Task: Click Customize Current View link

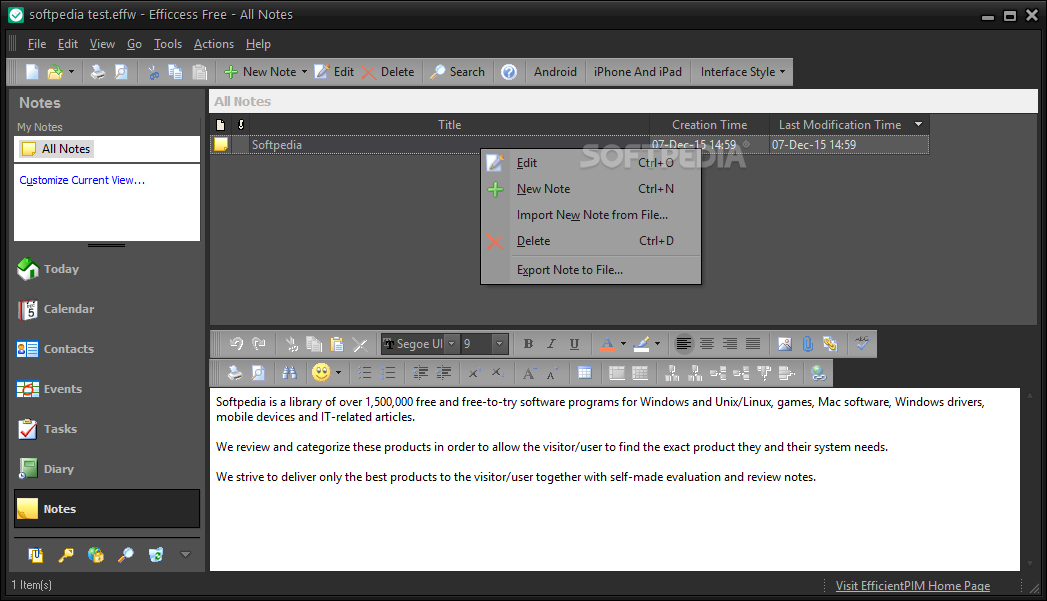Action: tap(82, 180)
